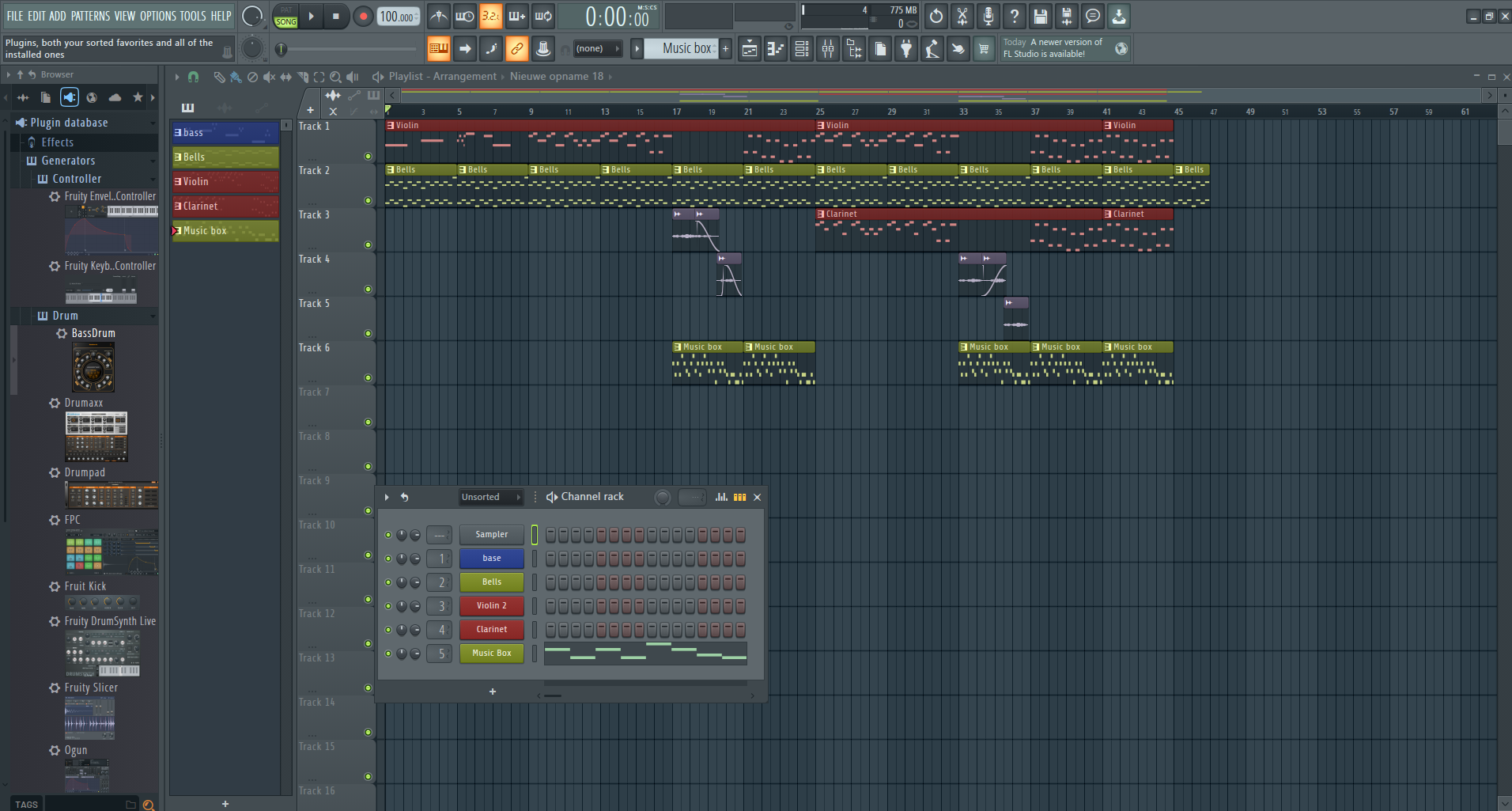Toggle the metronome icon

439,16
